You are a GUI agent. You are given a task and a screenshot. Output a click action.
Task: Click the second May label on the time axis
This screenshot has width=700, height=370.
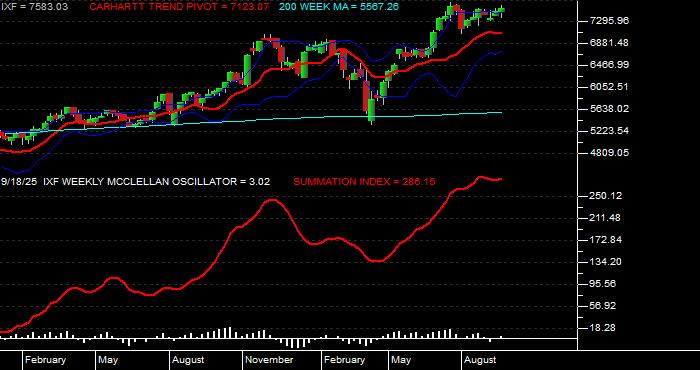pos(401,360)
